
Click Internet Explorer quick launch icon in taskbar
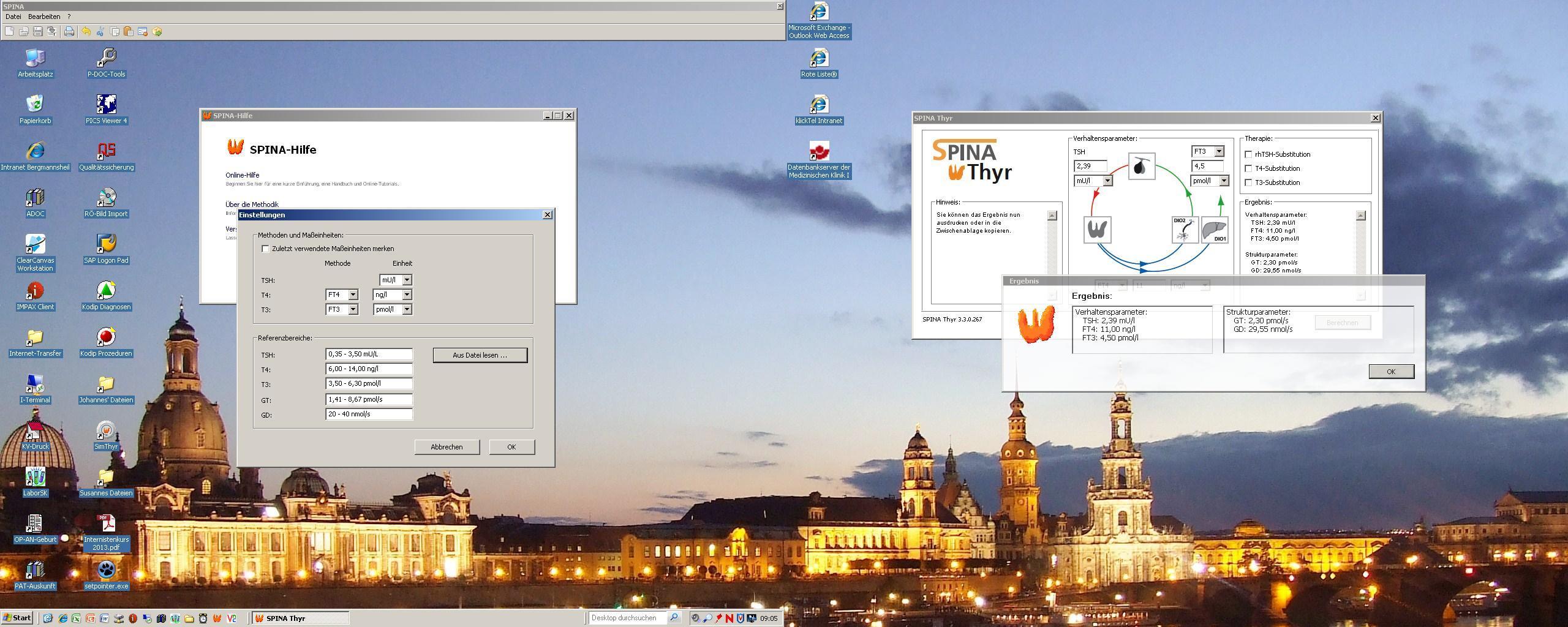click(62, 618)
